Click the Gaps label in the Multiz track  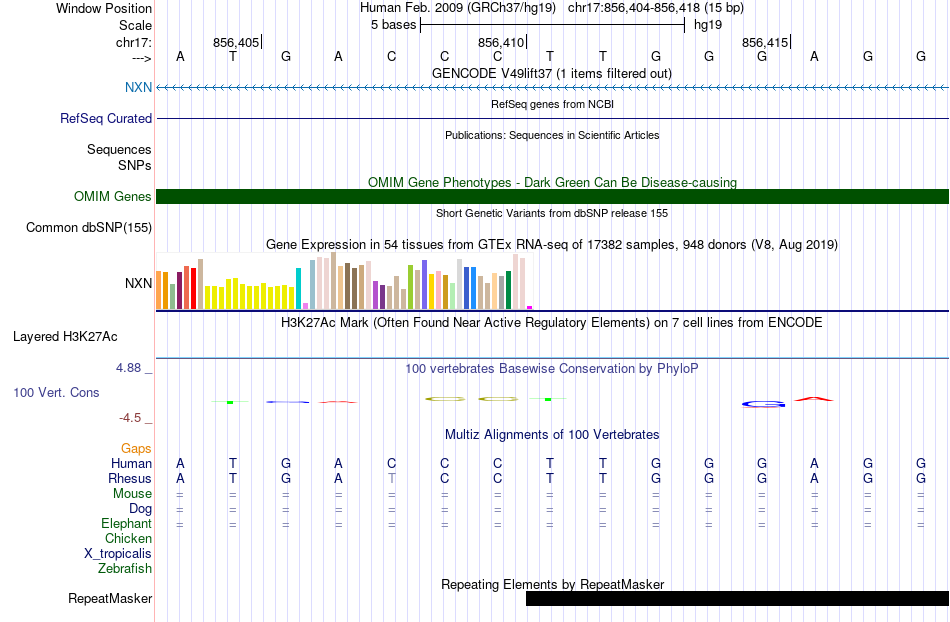136,448
